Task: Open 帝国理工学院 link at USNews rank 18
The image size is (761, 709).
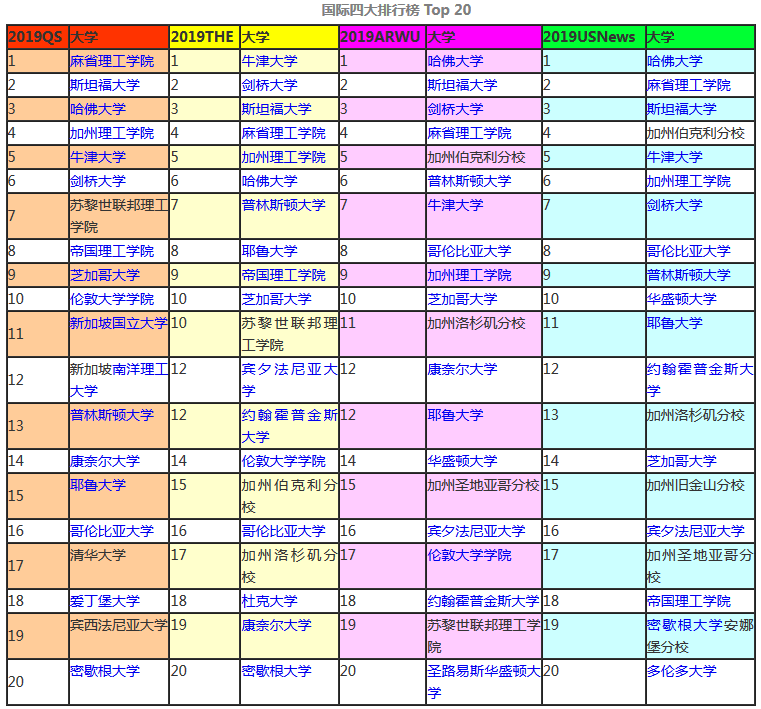Action: 689,601
